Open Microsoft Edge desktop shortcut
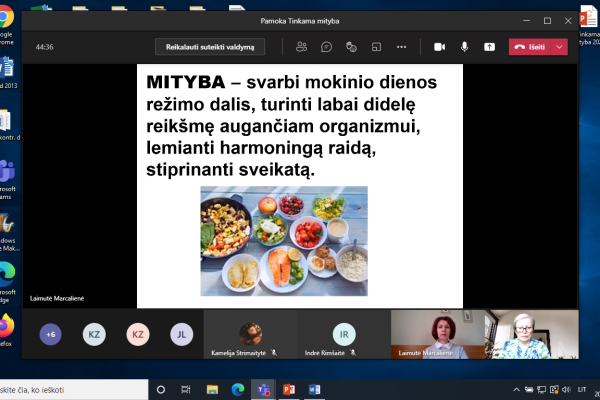 [8, 282]
